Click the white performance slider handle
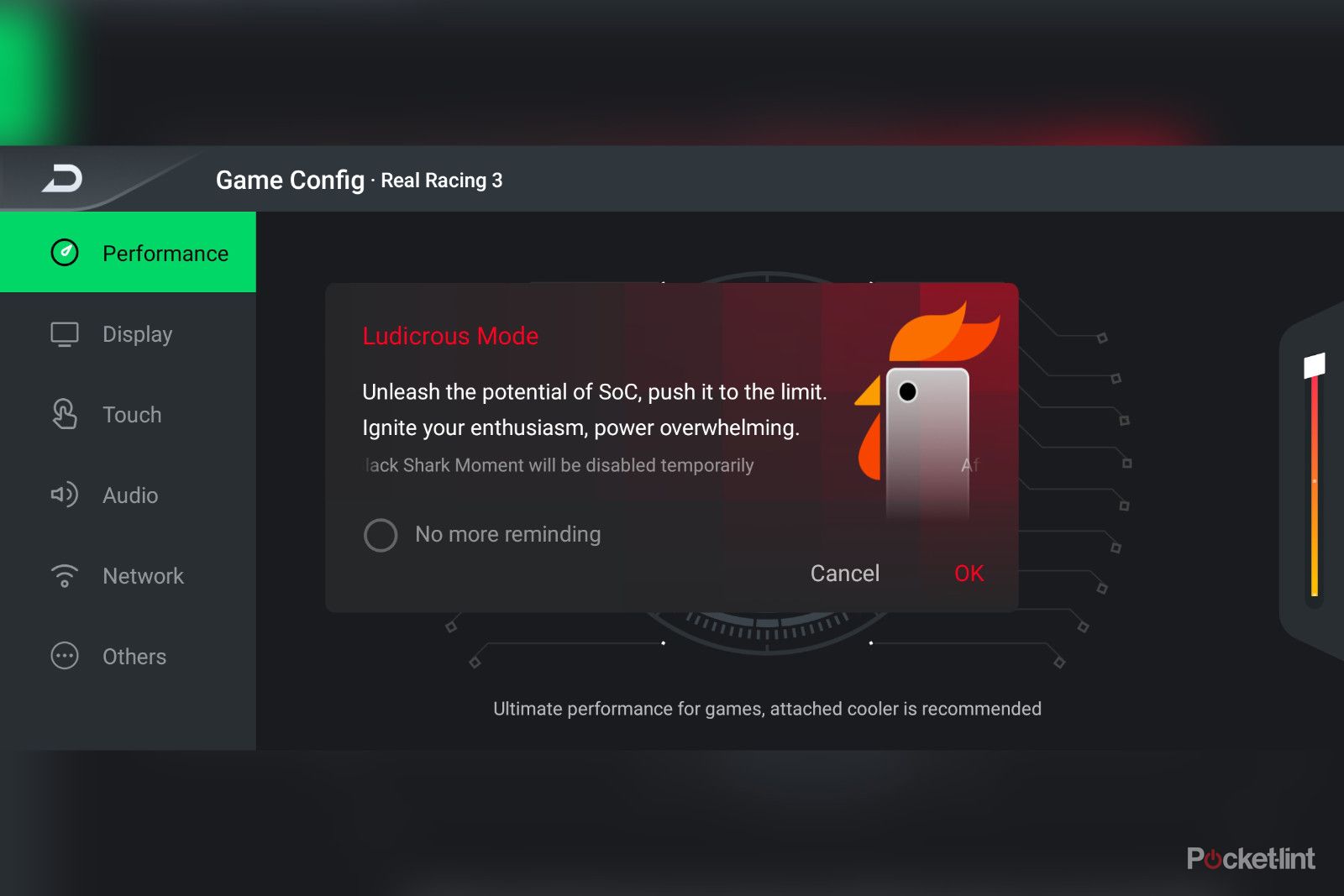Viewport: 1344px width, 896px height. (1315, 365)
